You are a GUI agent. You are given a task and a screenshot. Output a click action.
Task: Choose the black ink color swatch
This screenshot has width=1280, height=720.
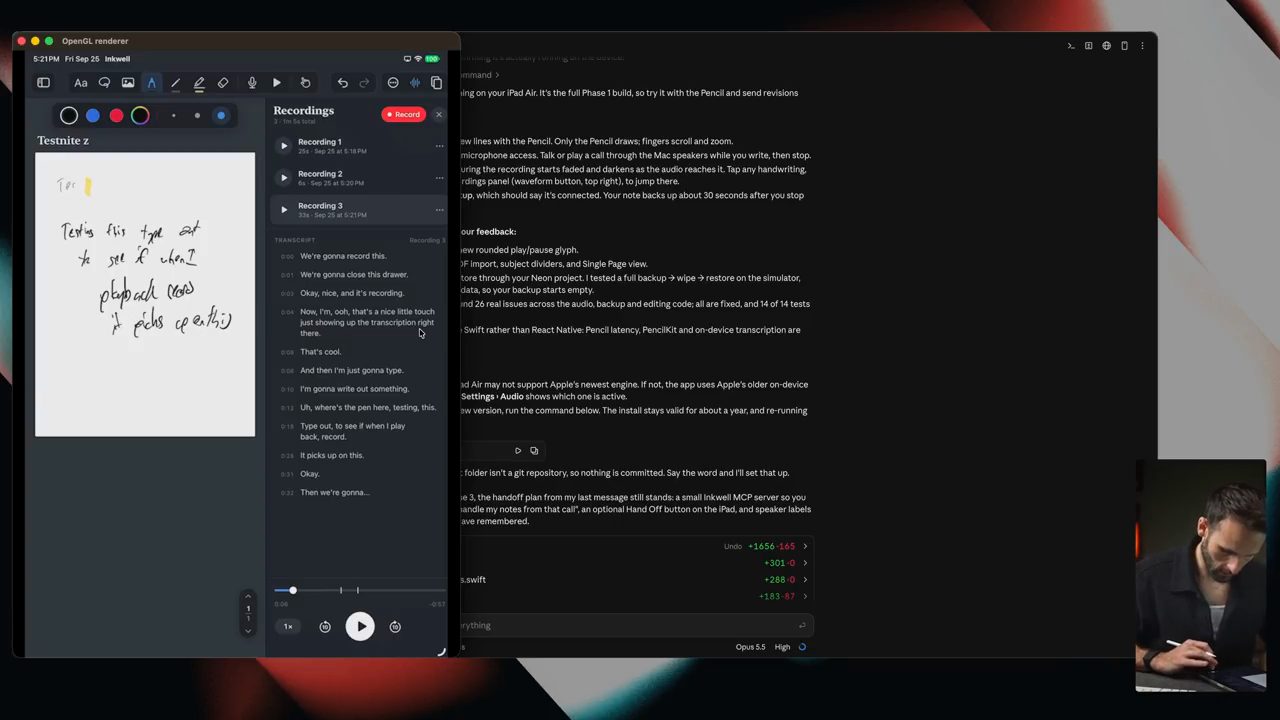coord(69,116)
